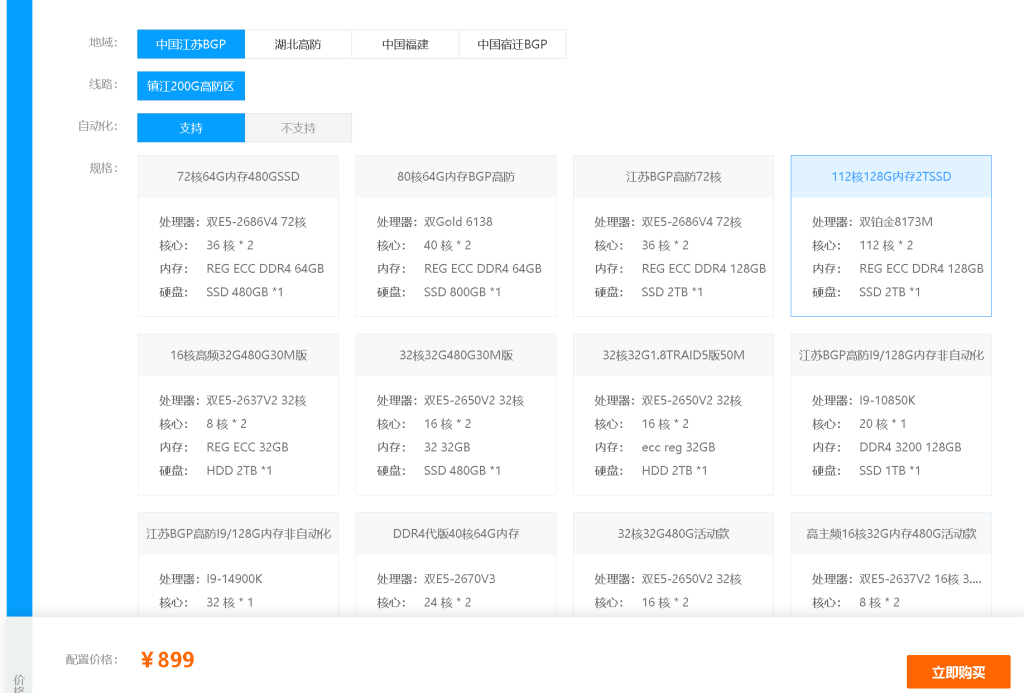Screen dimensions: 1024x693
Task: Choose the 江苏BGP高防72核 spec card
Action: click(673, 236)
